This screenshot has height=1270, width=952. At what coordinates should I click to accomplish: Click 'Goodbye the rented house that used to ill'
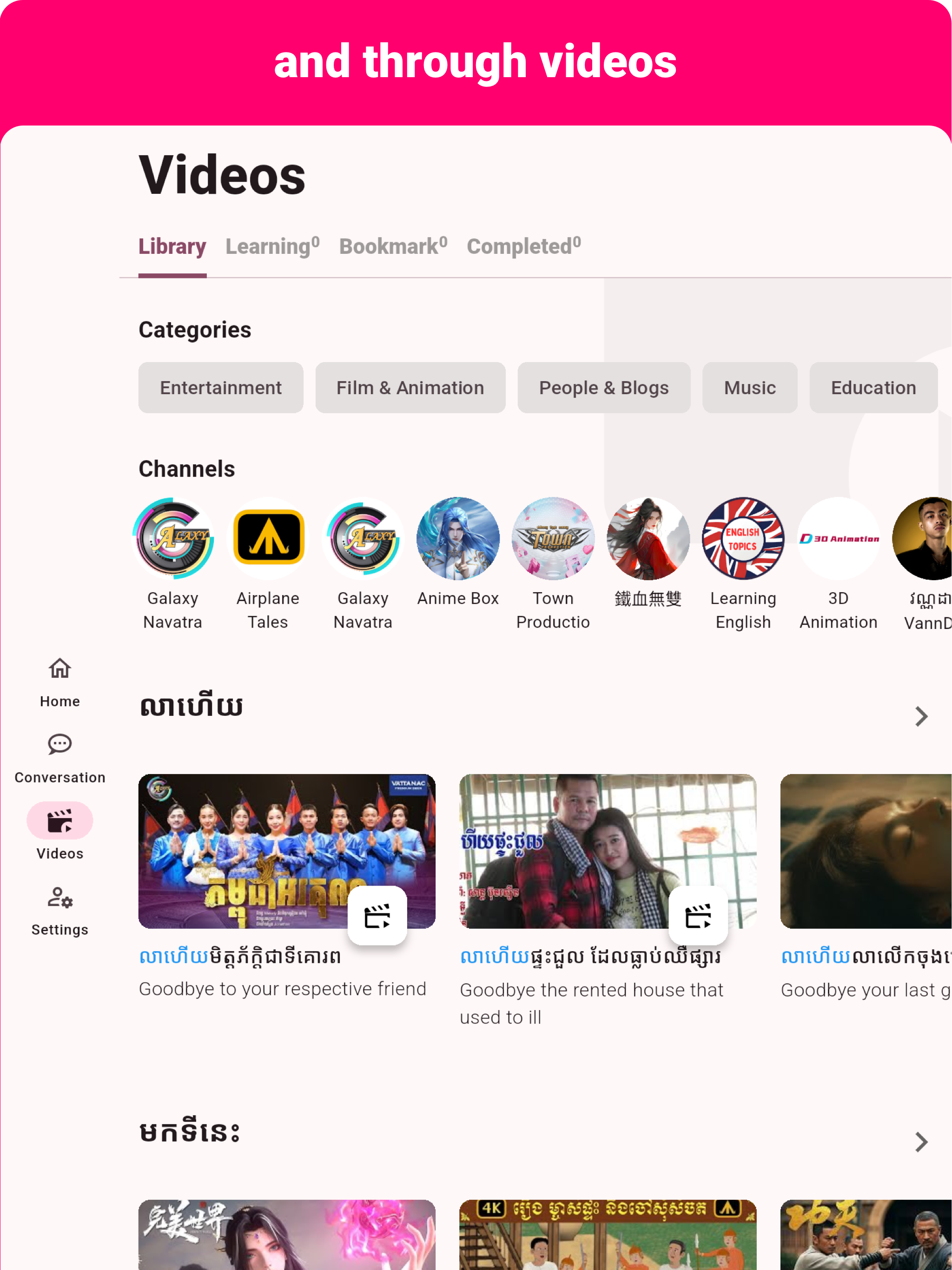(x=592, y=1004)
